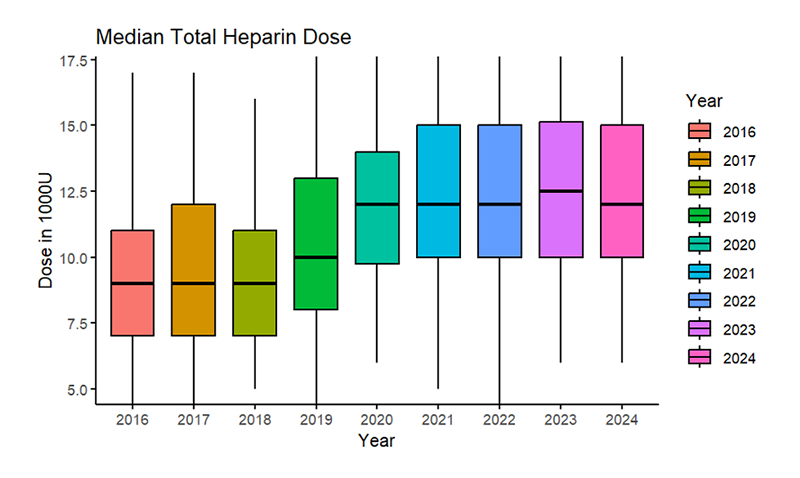Screen dimensions: 800x478
Task: Click the legend text label 2019
Action: pos(739,217)
